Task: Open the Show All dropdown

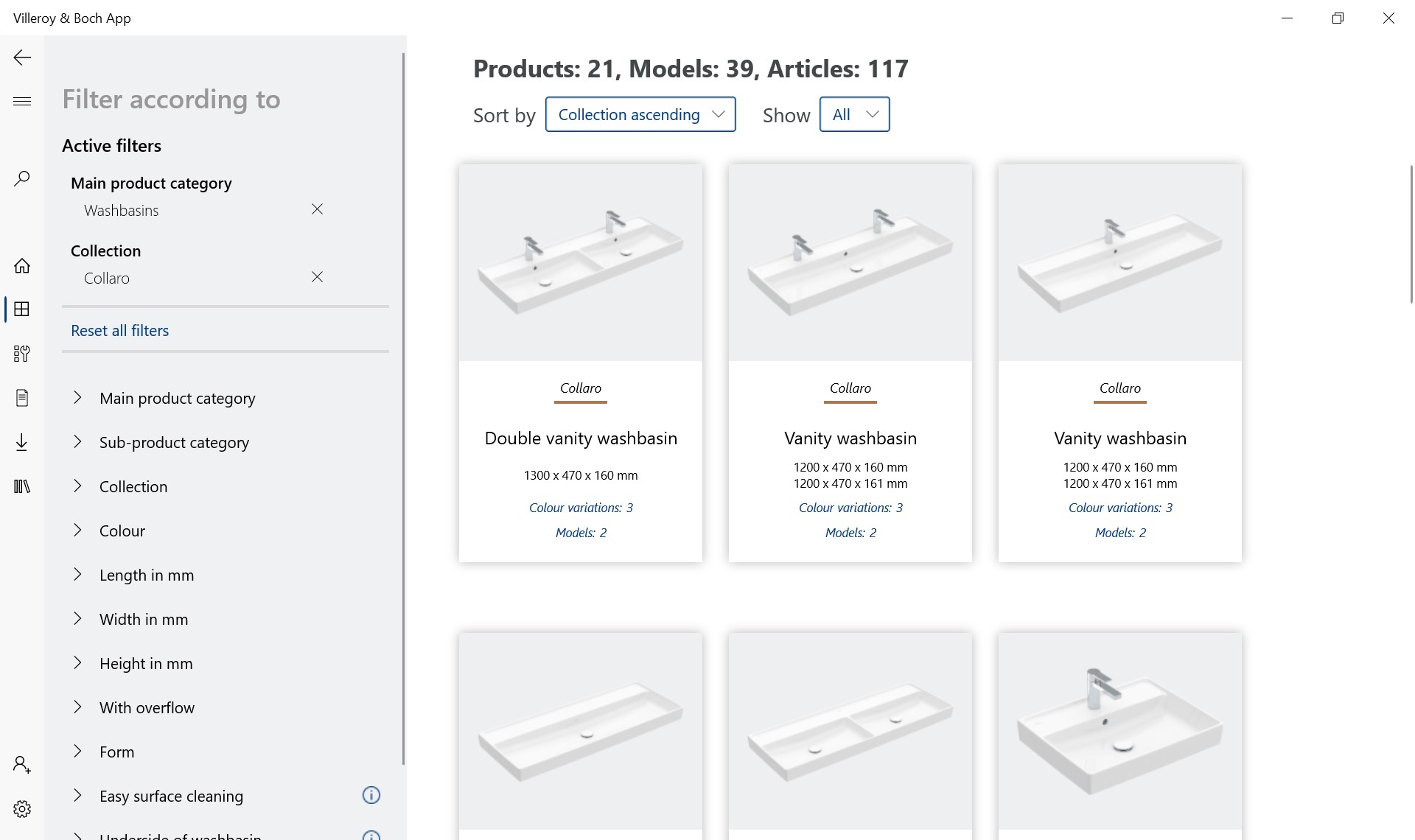Action: (x=854, y=114)
